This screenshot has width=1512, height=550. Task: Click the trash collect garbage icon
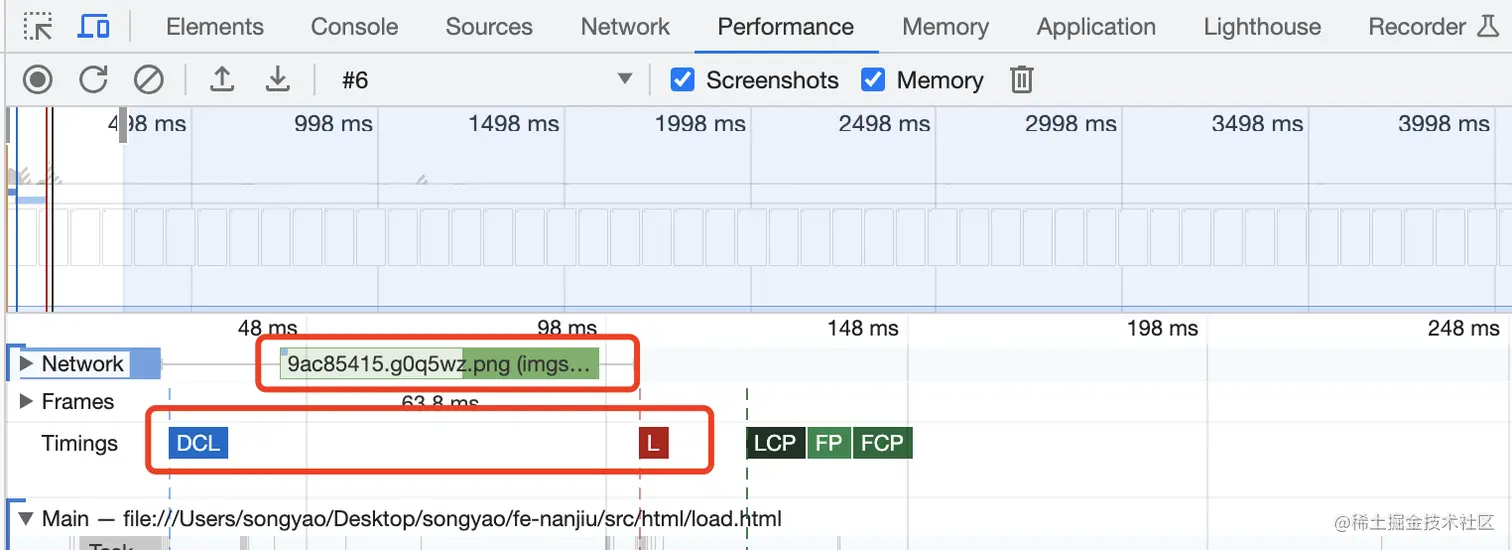1021,79
